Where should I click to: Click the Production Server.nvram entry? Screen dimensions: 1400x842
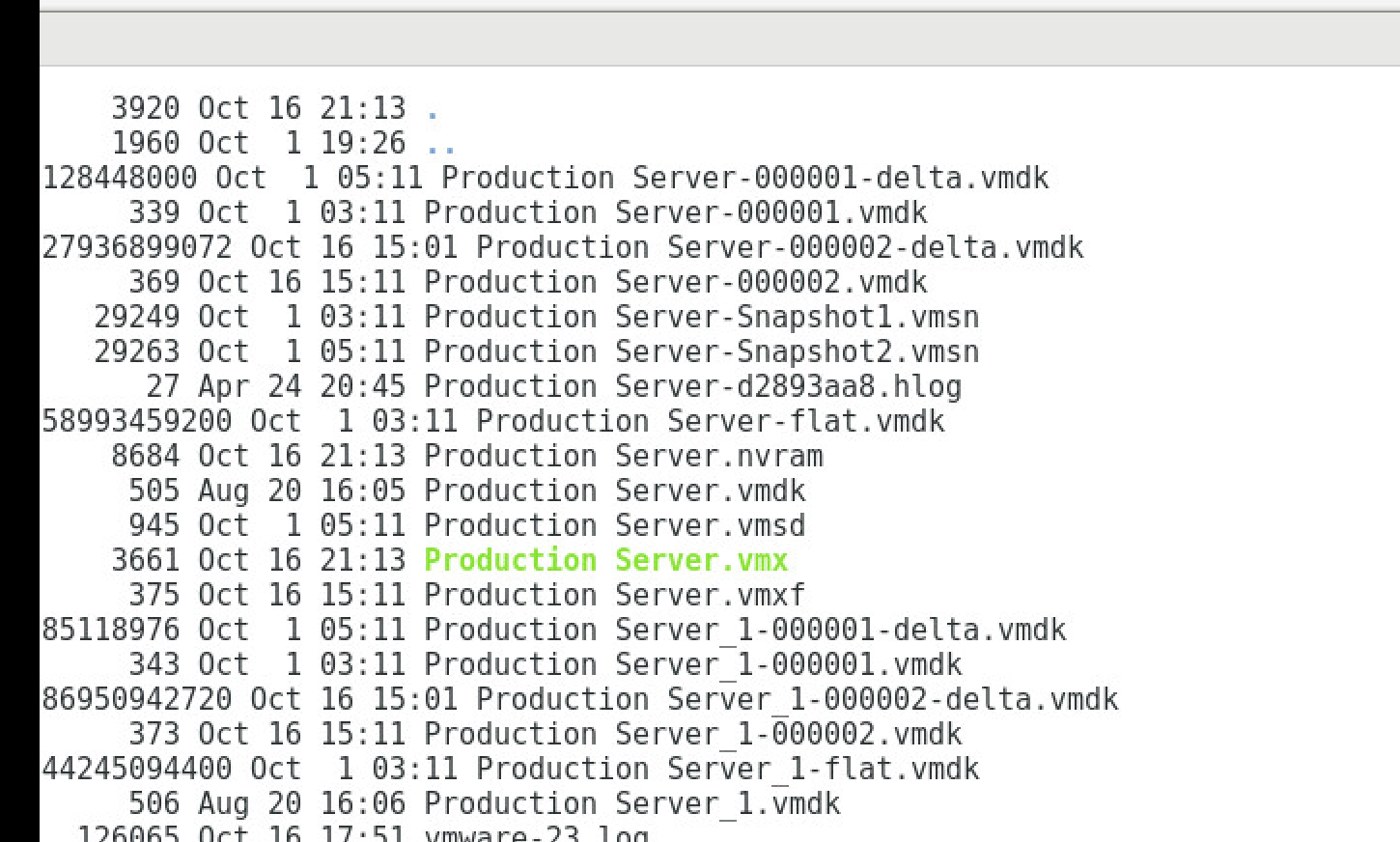623,456
